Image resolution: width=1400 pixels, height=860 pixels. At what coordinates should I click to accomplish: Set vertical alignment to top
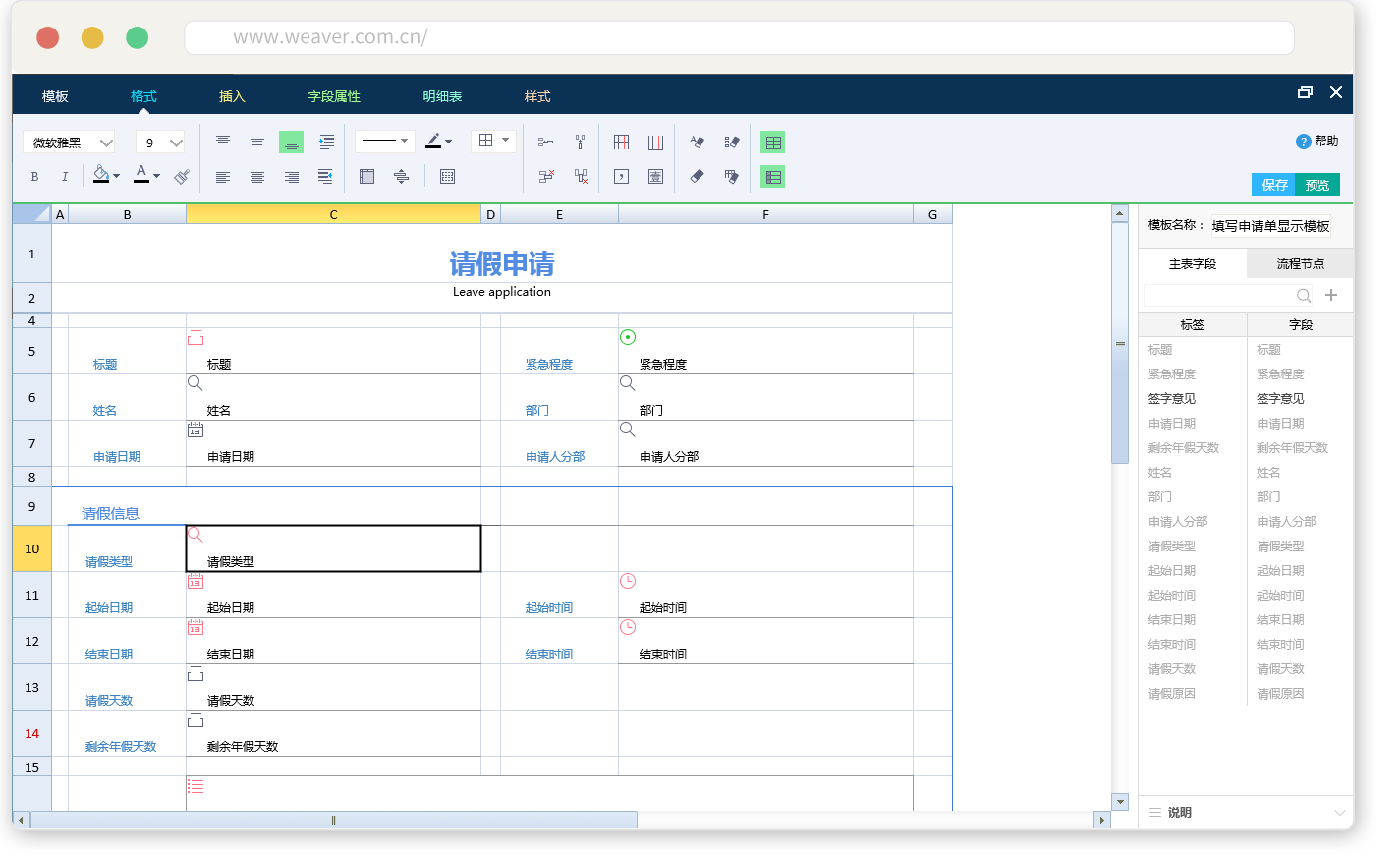[x=223, y=142]
